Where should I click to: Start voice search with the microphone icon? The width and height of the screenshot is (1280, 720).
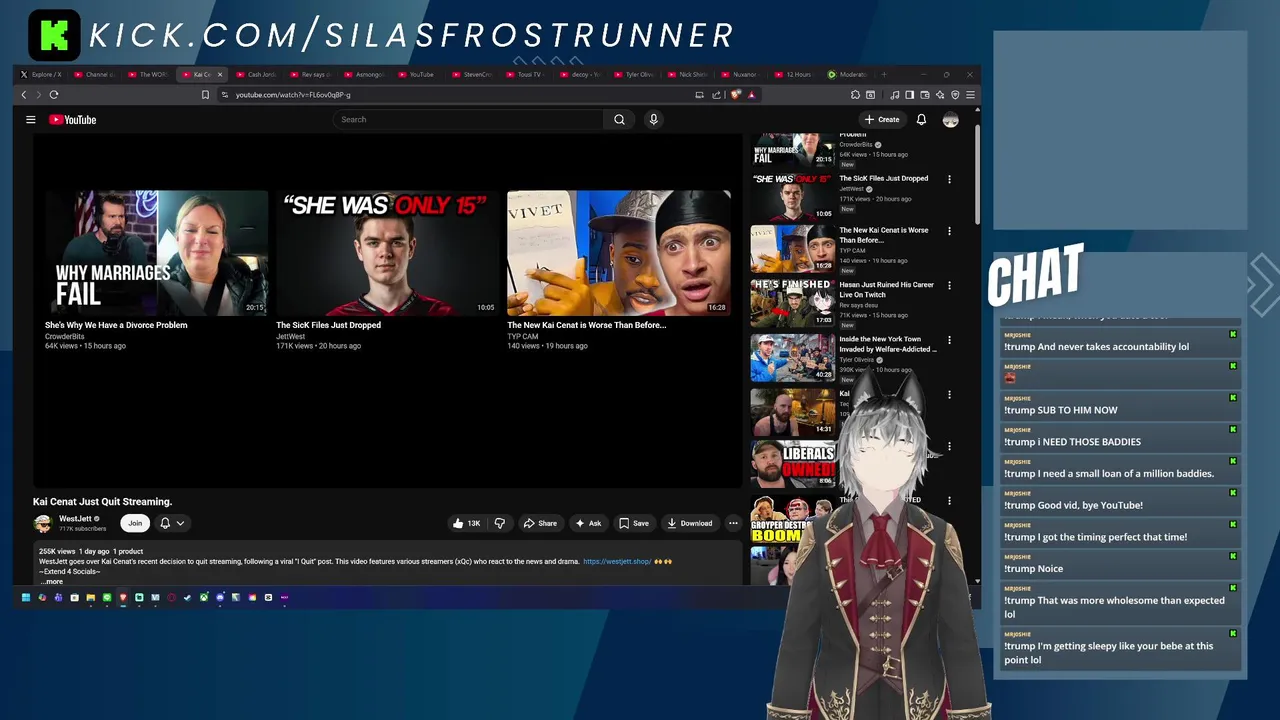(653, 120)
